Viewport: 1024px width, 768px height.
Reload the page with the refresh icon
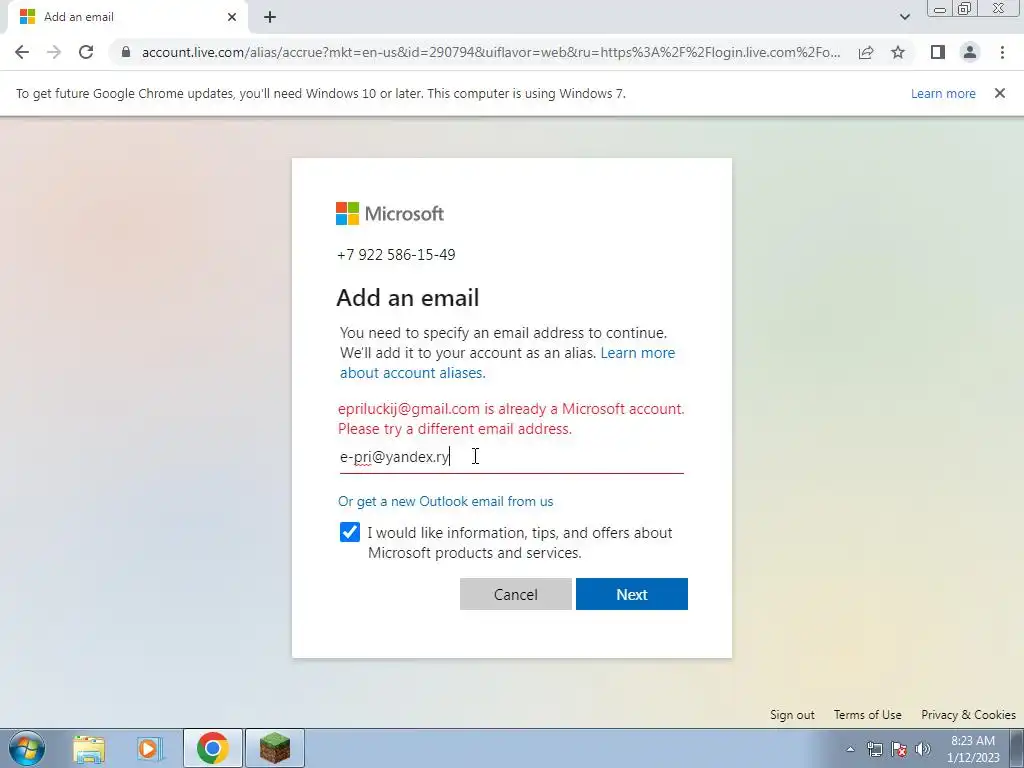pyautogui.click(x=86, y=52)
